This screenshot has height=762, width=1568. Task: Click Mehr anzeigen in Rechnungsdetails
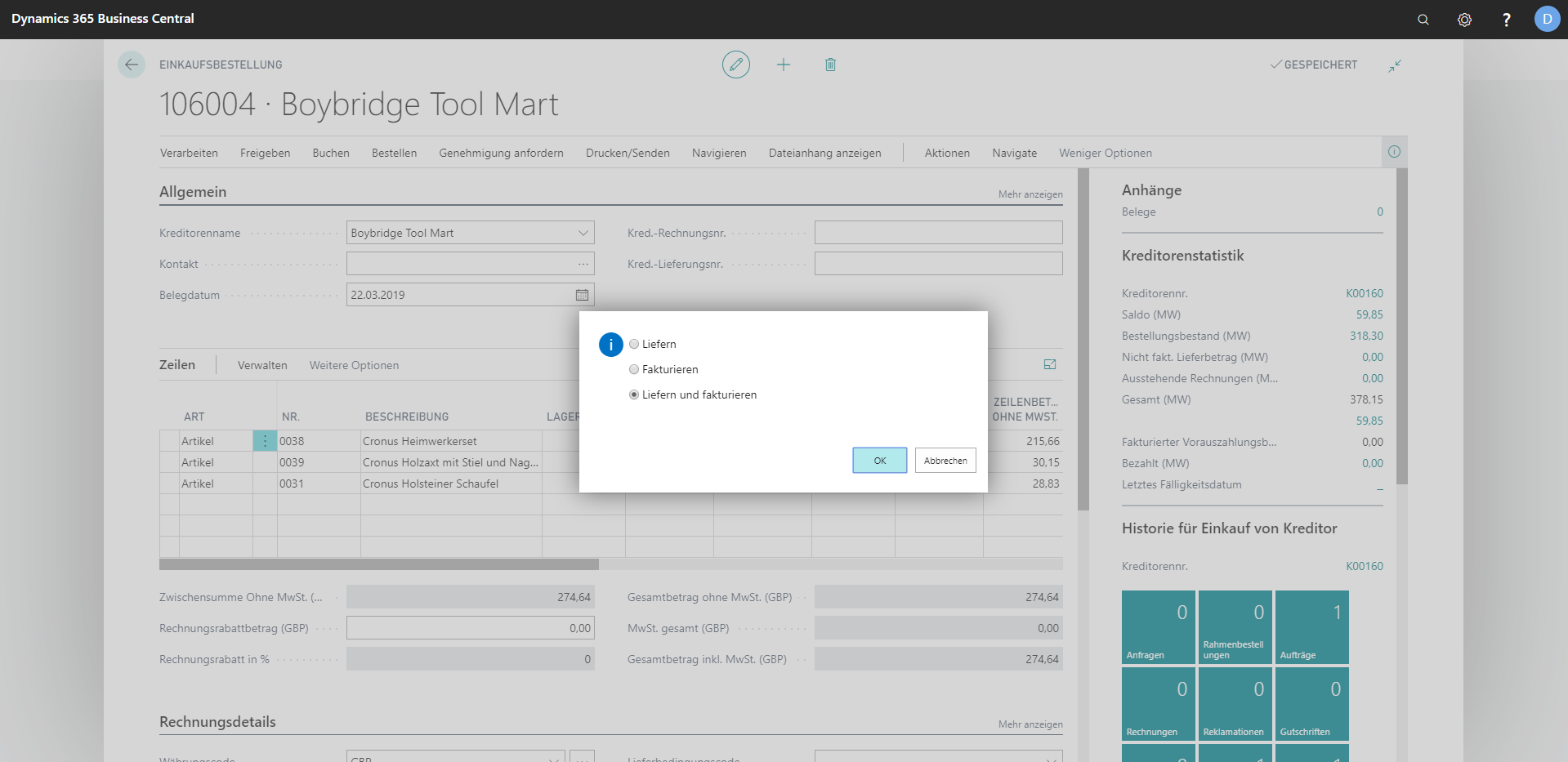tap(1030, 724)
